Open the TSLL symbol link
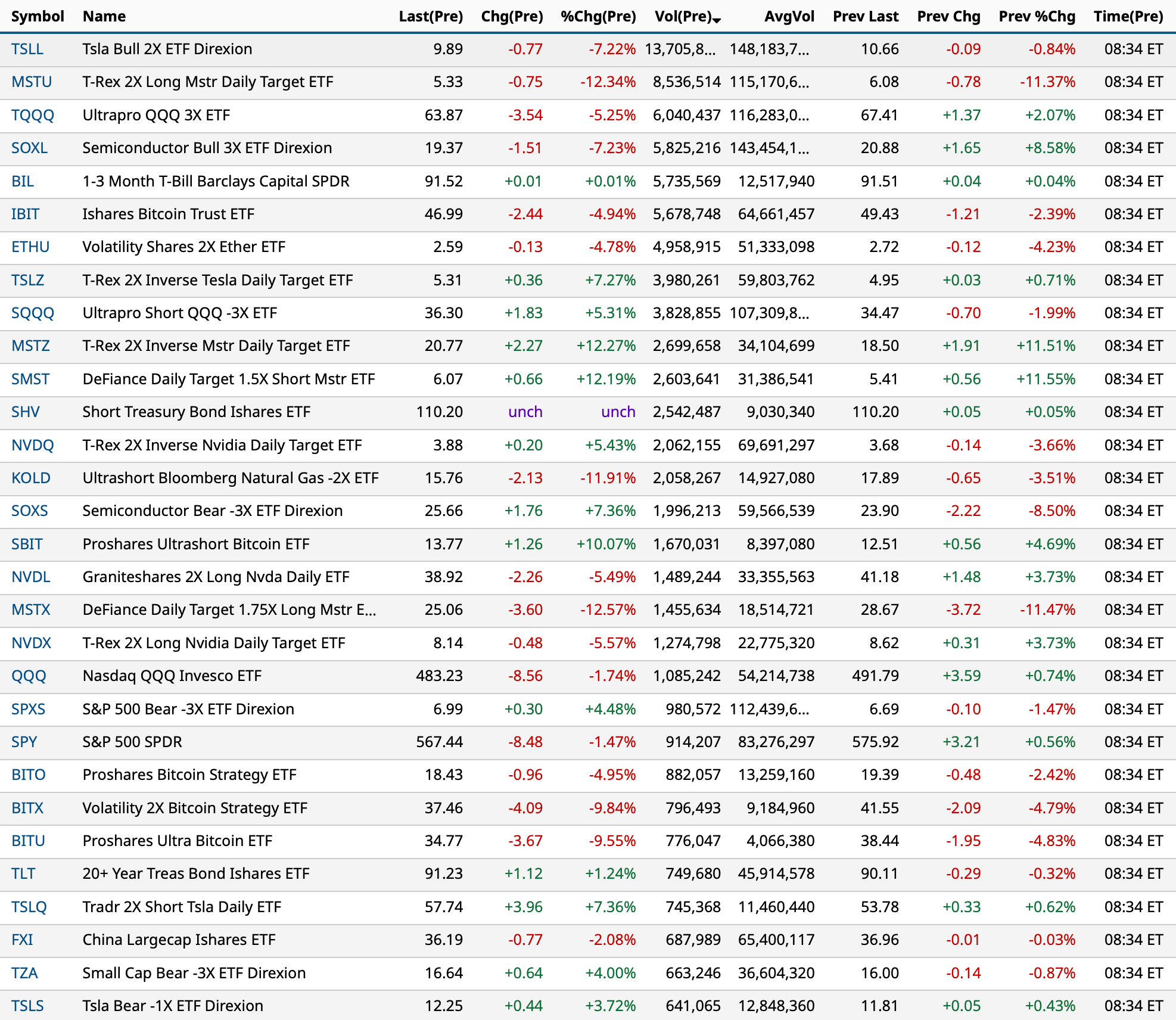 pos(27,49)
